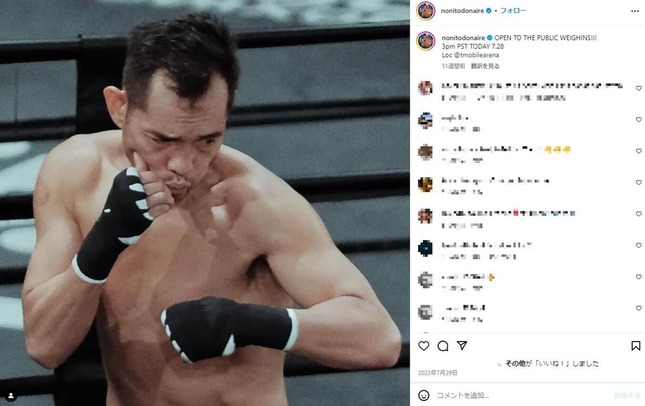
Task: Click the コメントを追加 comment input field
Action: click(522, 395)
